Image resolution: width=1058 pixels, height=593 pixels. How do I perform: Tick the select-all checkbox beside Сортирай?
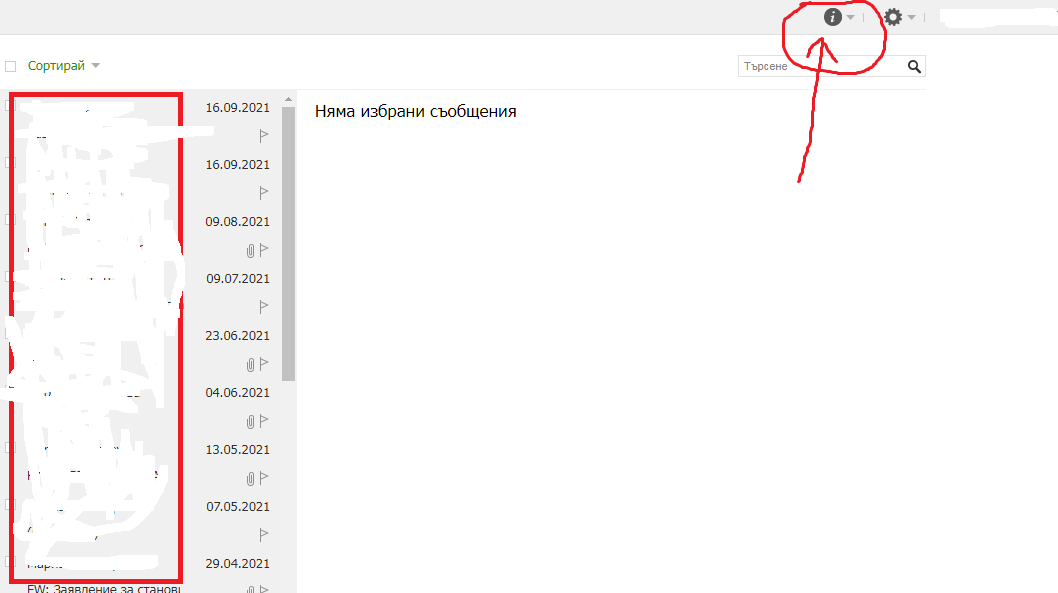pos(11,67)
